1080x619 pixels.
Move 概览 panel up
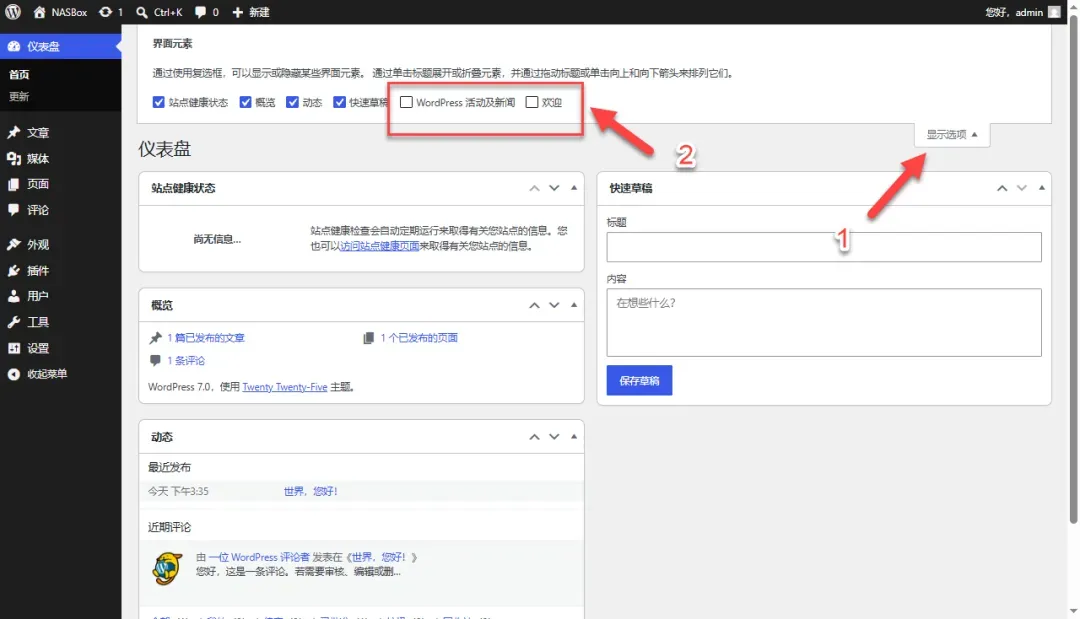click(534, 305)
